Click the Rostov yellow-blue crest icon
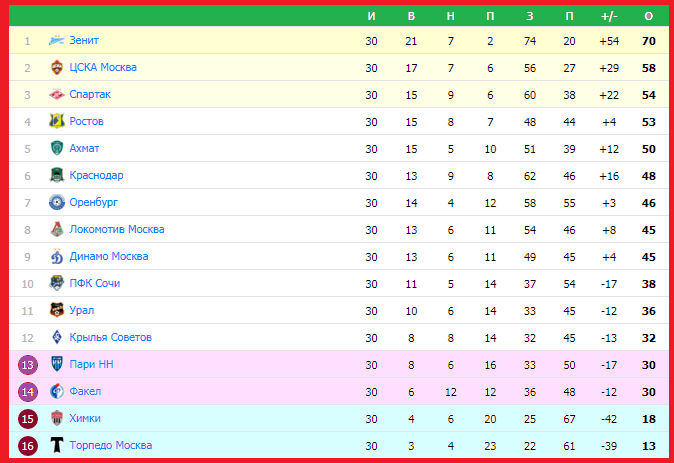 pyautogui.click(x=57, y=121)
